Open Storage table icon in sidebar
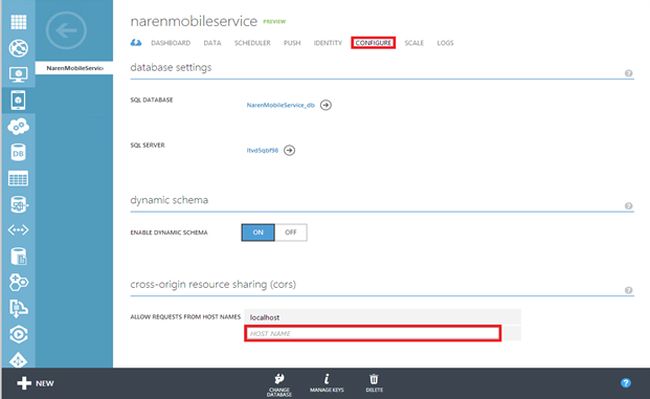 [18, 179]
